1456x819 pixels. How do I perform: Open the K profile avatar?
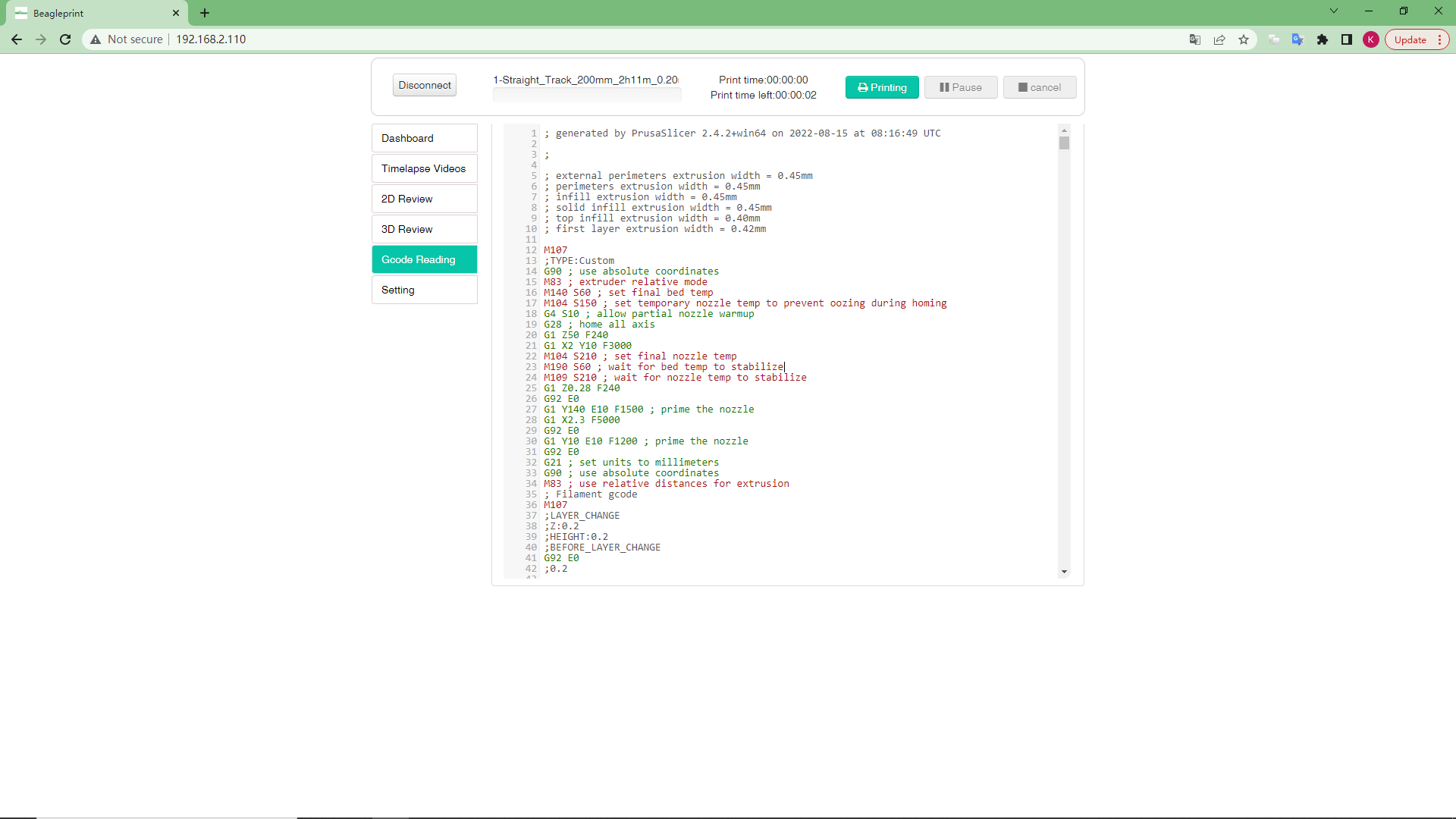(x=1370, y=39)
